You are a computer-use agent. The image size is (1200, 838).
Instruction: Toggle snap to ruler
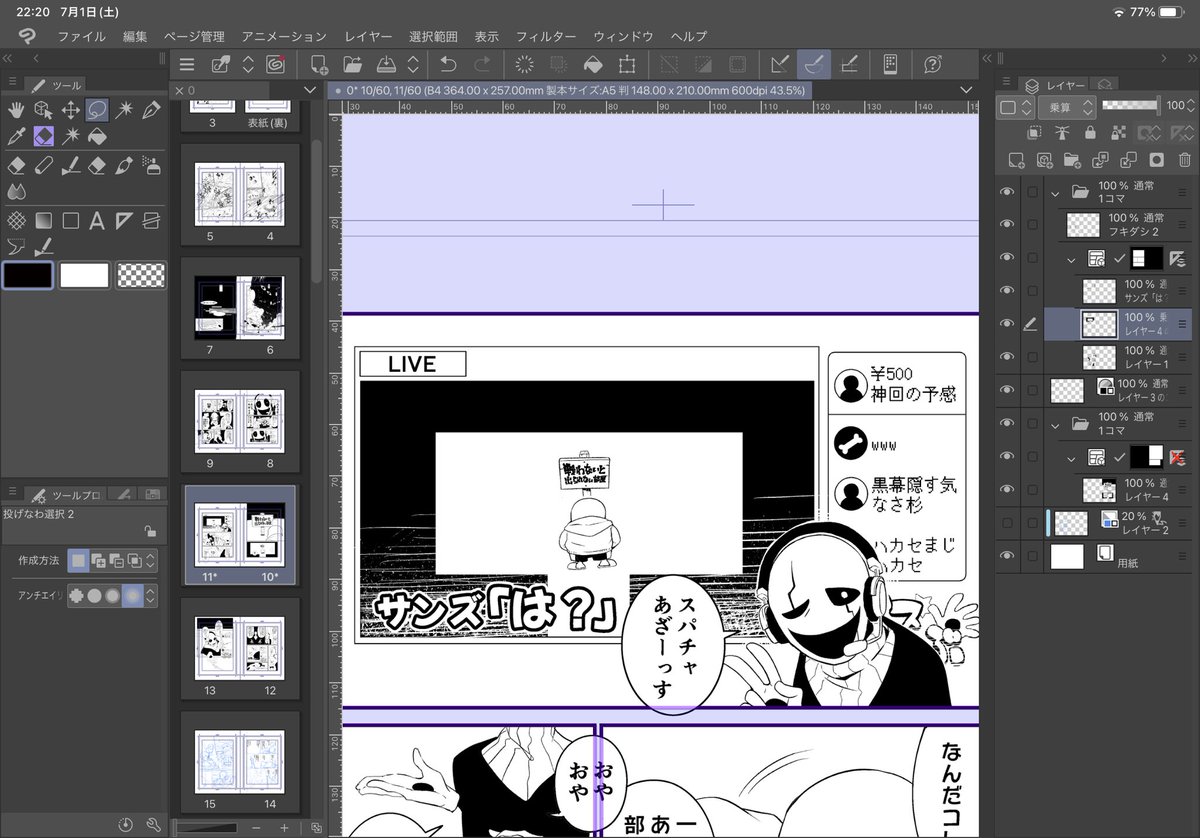coord(780,65)
